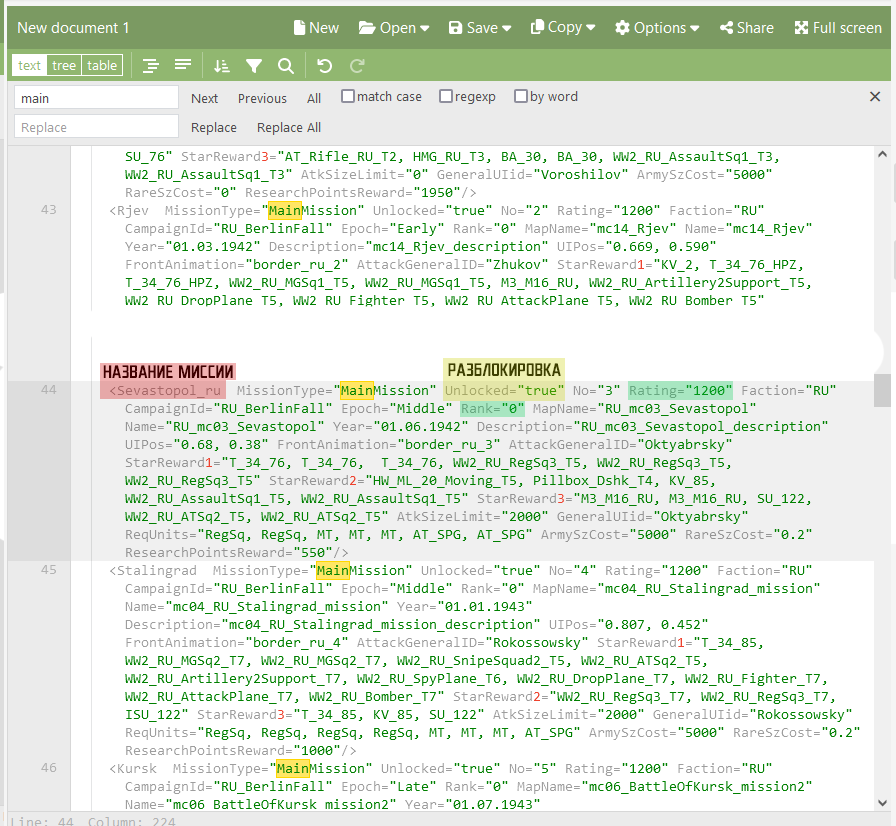
Task: Enter Full screen mode
Action: pos(838,27)
